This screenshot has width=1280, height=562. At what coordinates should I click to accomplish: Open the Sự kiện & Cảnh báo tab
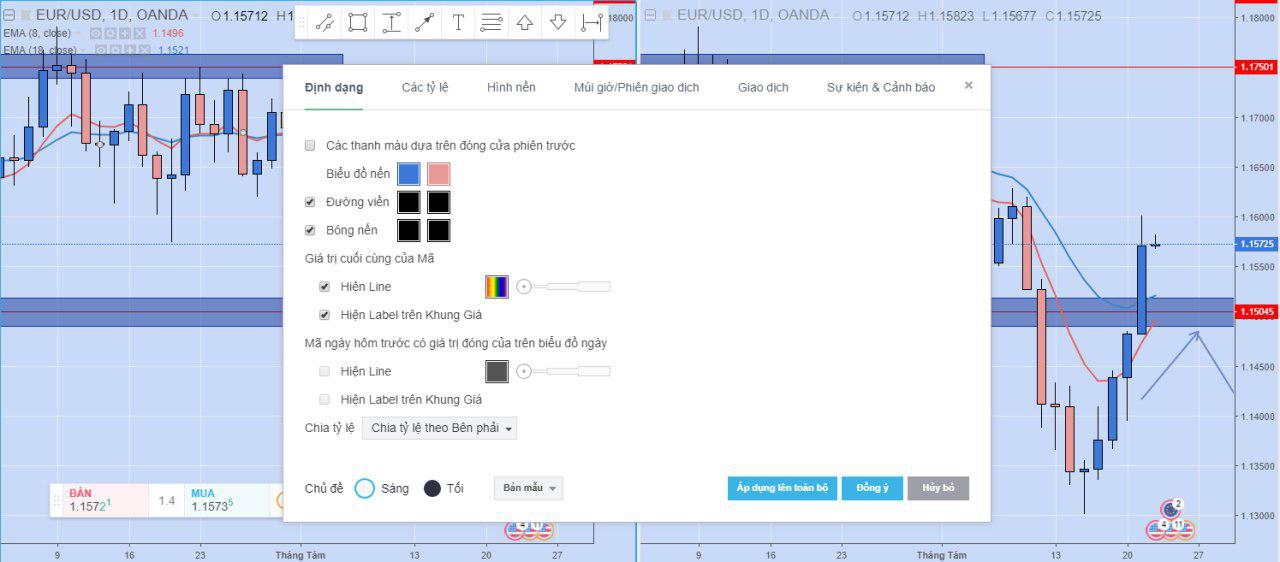click(881, 87)
